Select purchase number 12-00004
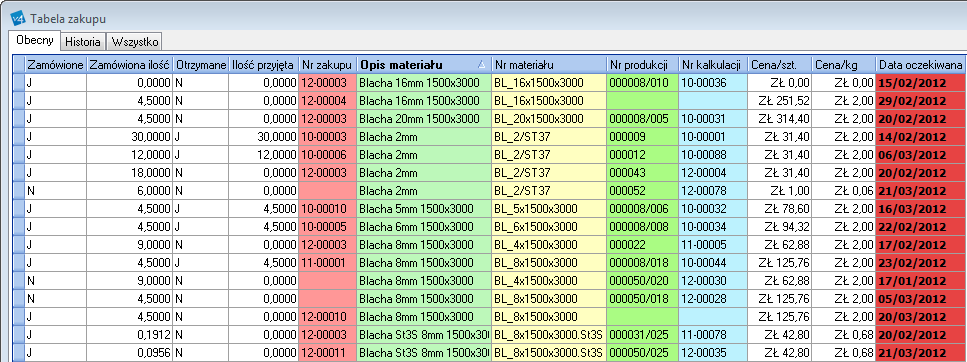967x362 pixels. point(327,101)
